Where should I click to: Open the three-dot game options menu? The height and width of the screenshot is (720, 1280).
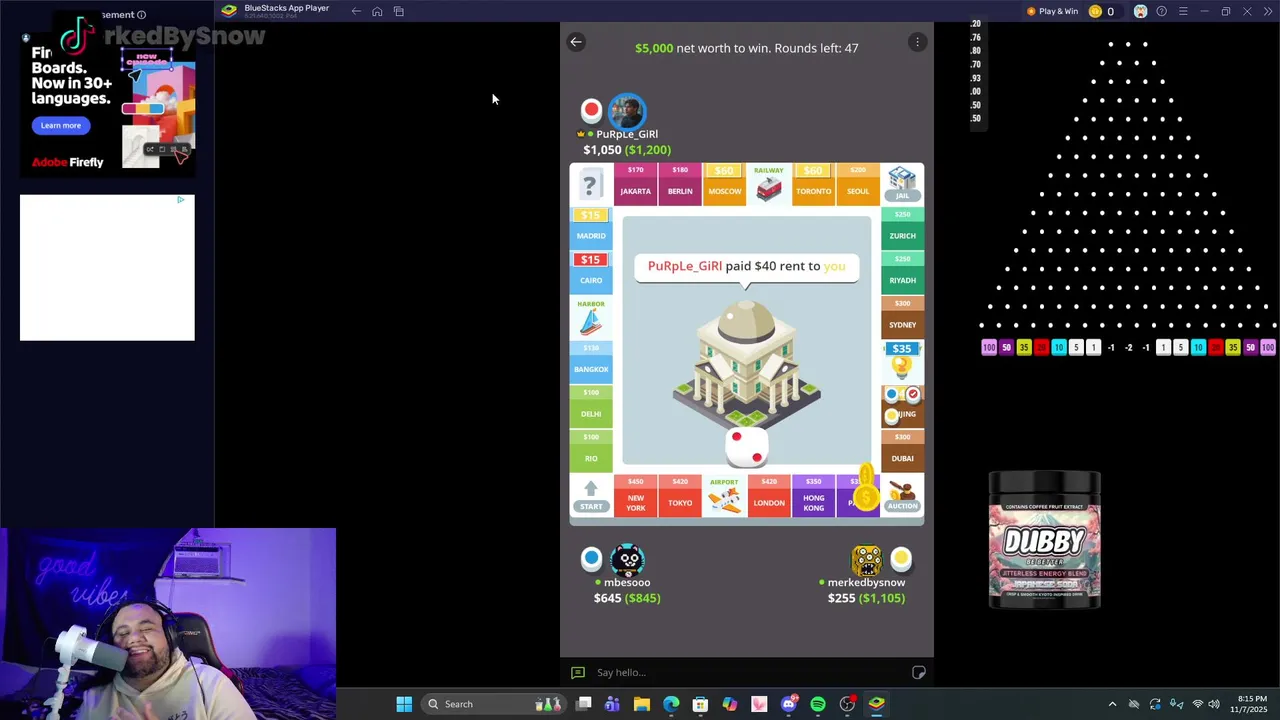coord(917,42)
